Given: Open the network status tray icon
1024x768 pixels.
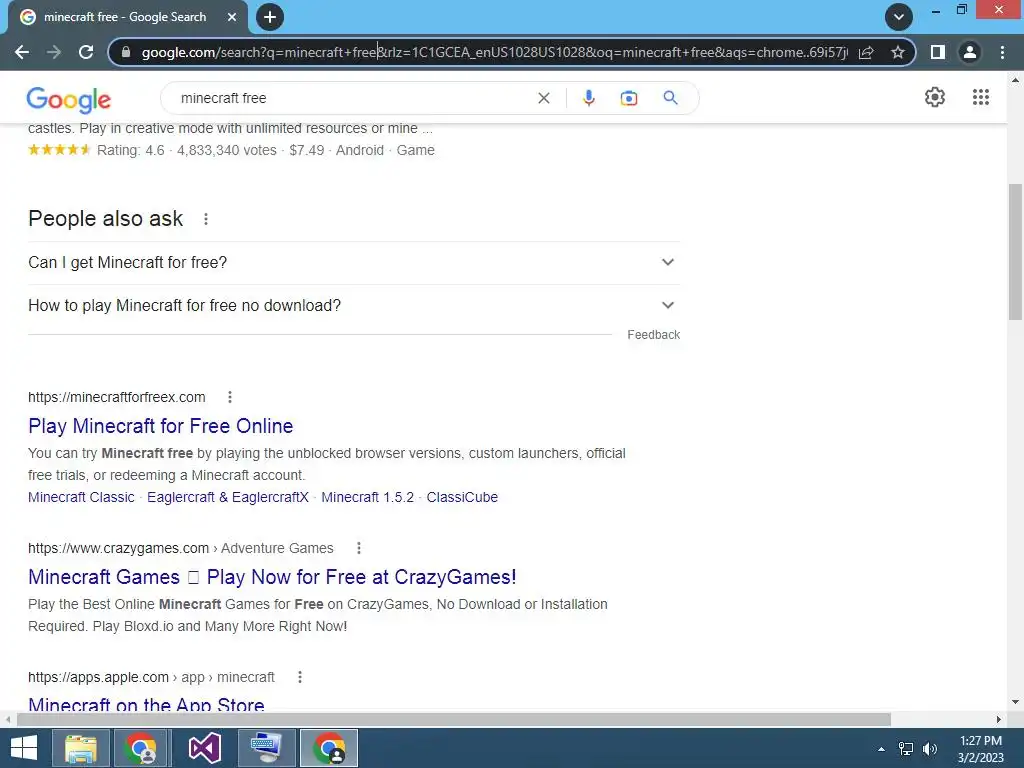Looking at the screenshot, I should pyautogui.click(x=906, y=749).
